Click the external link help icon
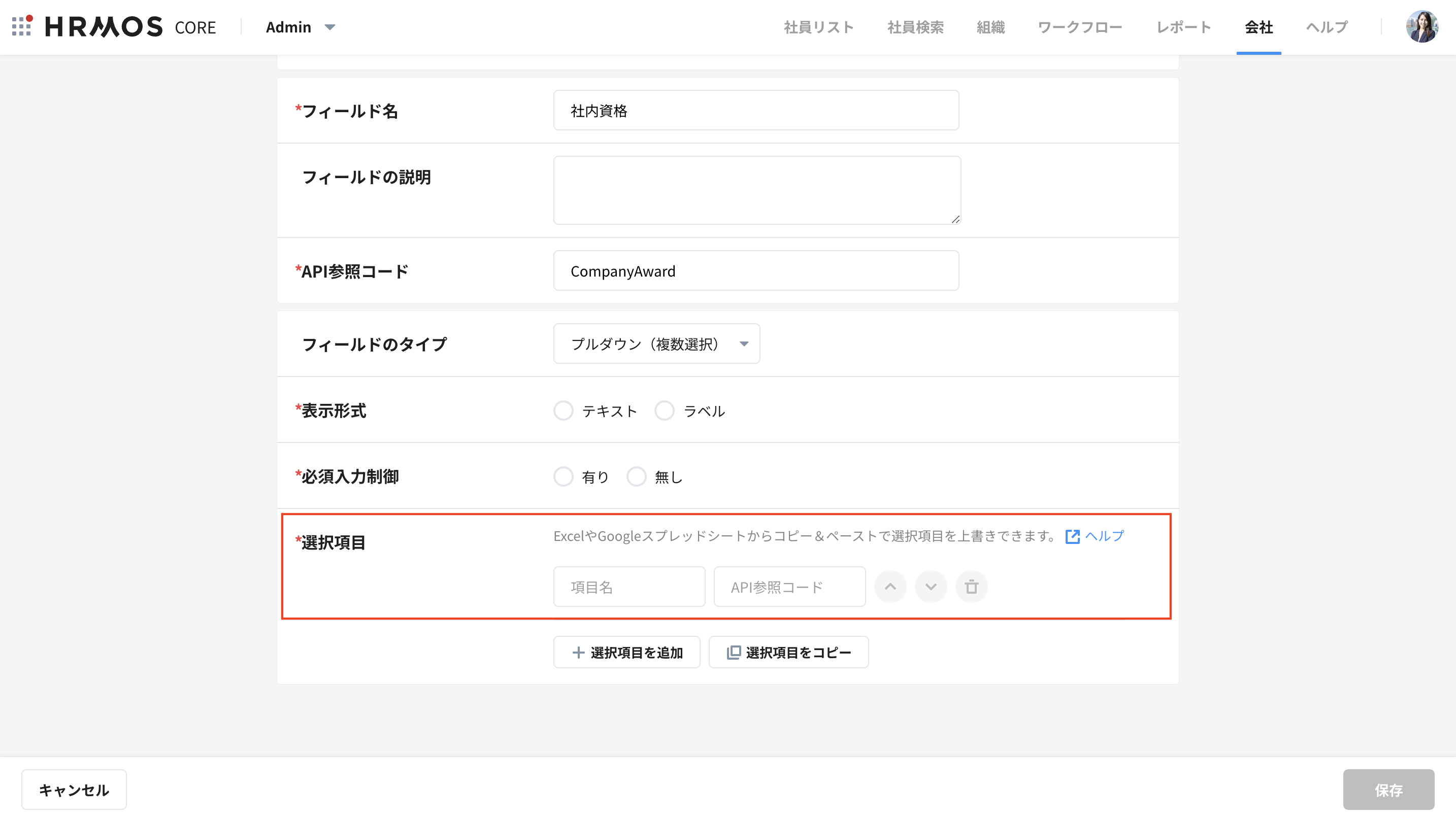This screenshot has height=819, width=1456. 1072,536
